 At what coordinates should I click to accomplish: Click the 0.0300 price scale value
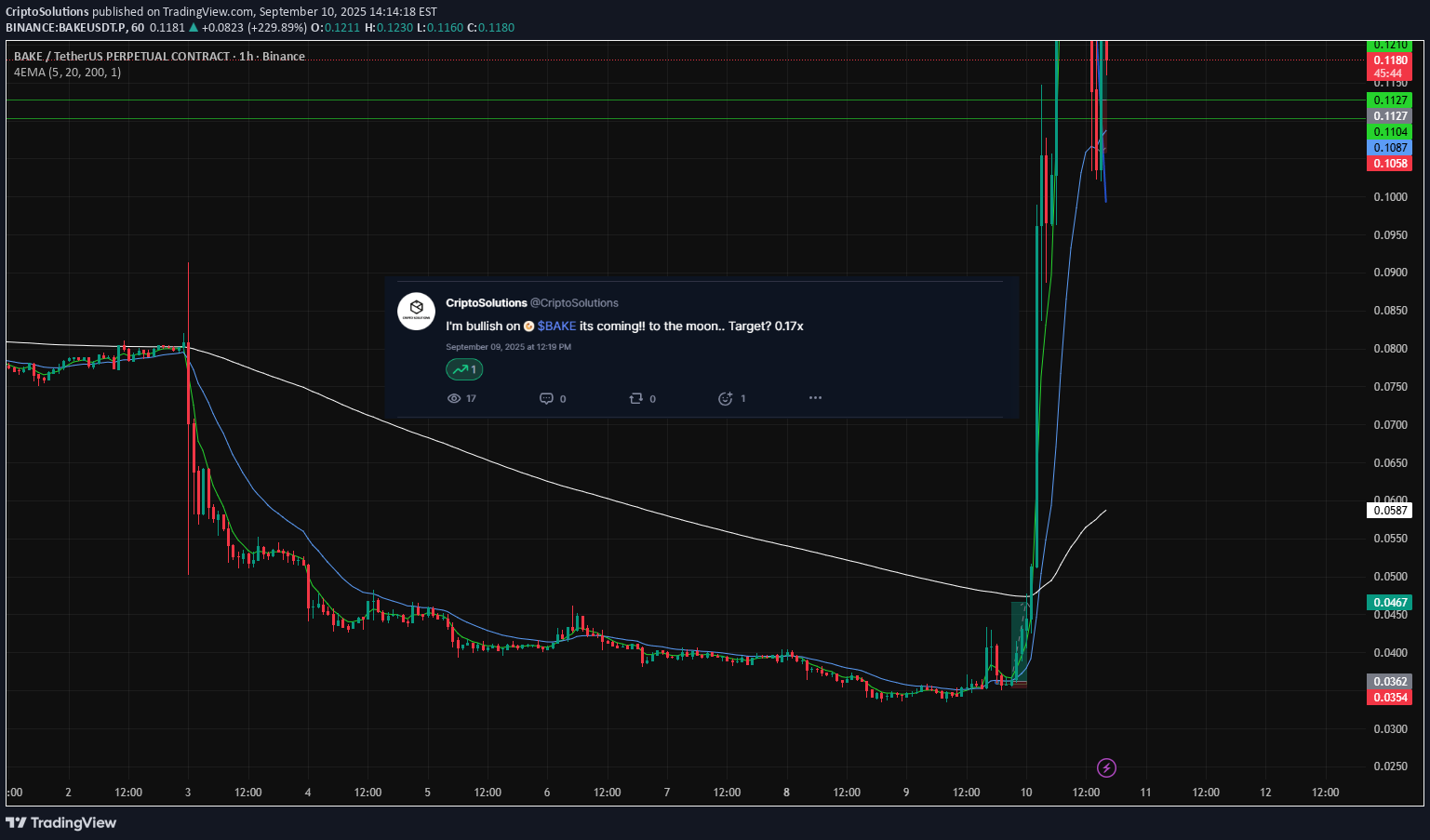click(x=1390, y=729)
